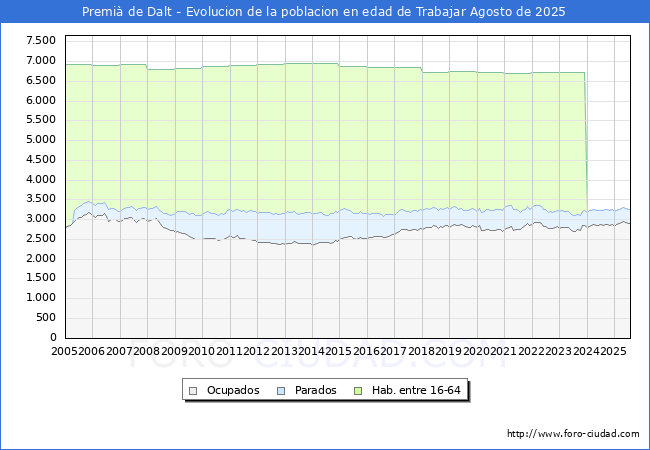Click the 2007 x-axis year label
Screen dimensions: 650x450
(119, 351)
